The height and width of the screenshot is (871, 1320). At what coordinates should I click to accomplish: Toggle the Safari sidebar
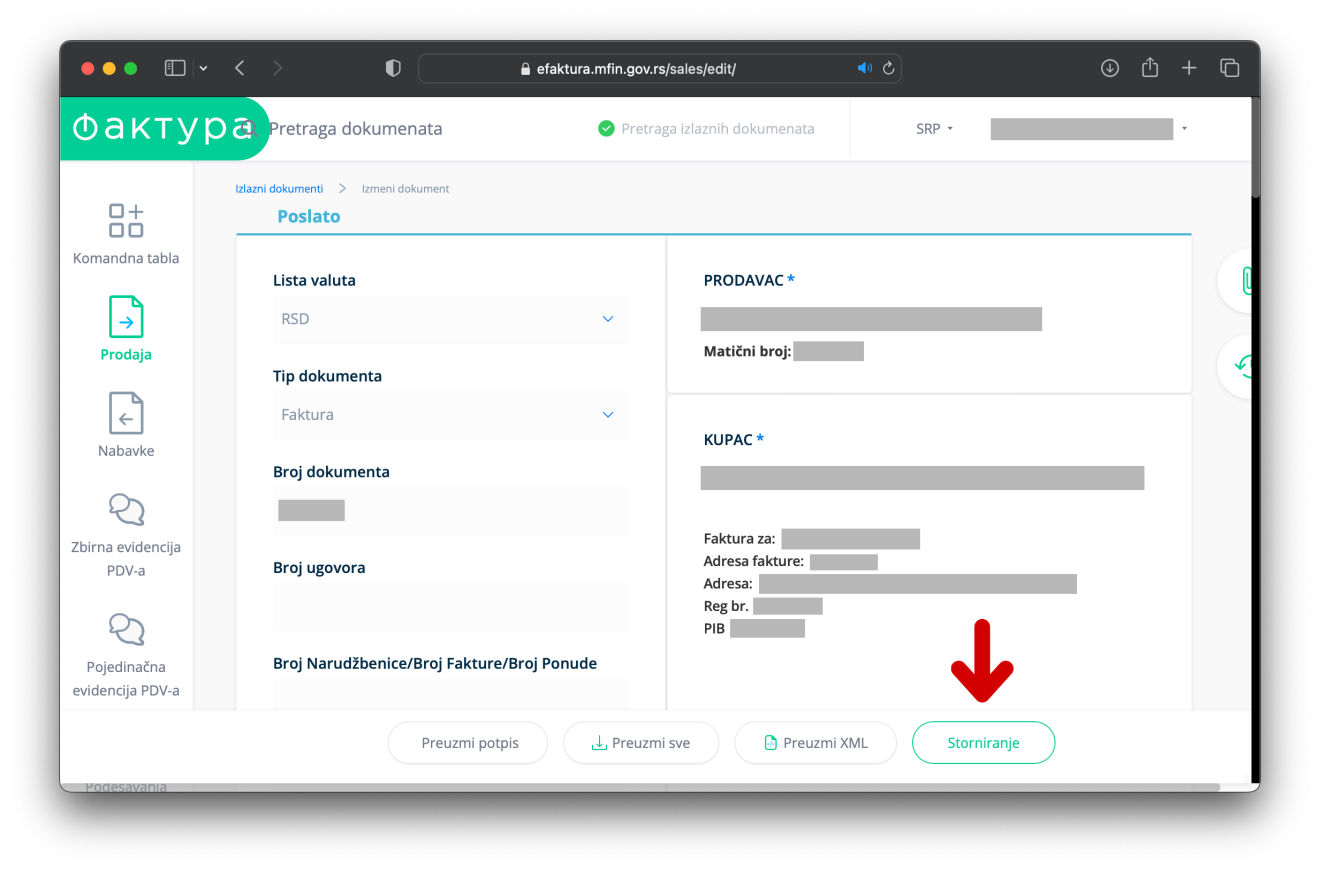click(x=175, y=68)
